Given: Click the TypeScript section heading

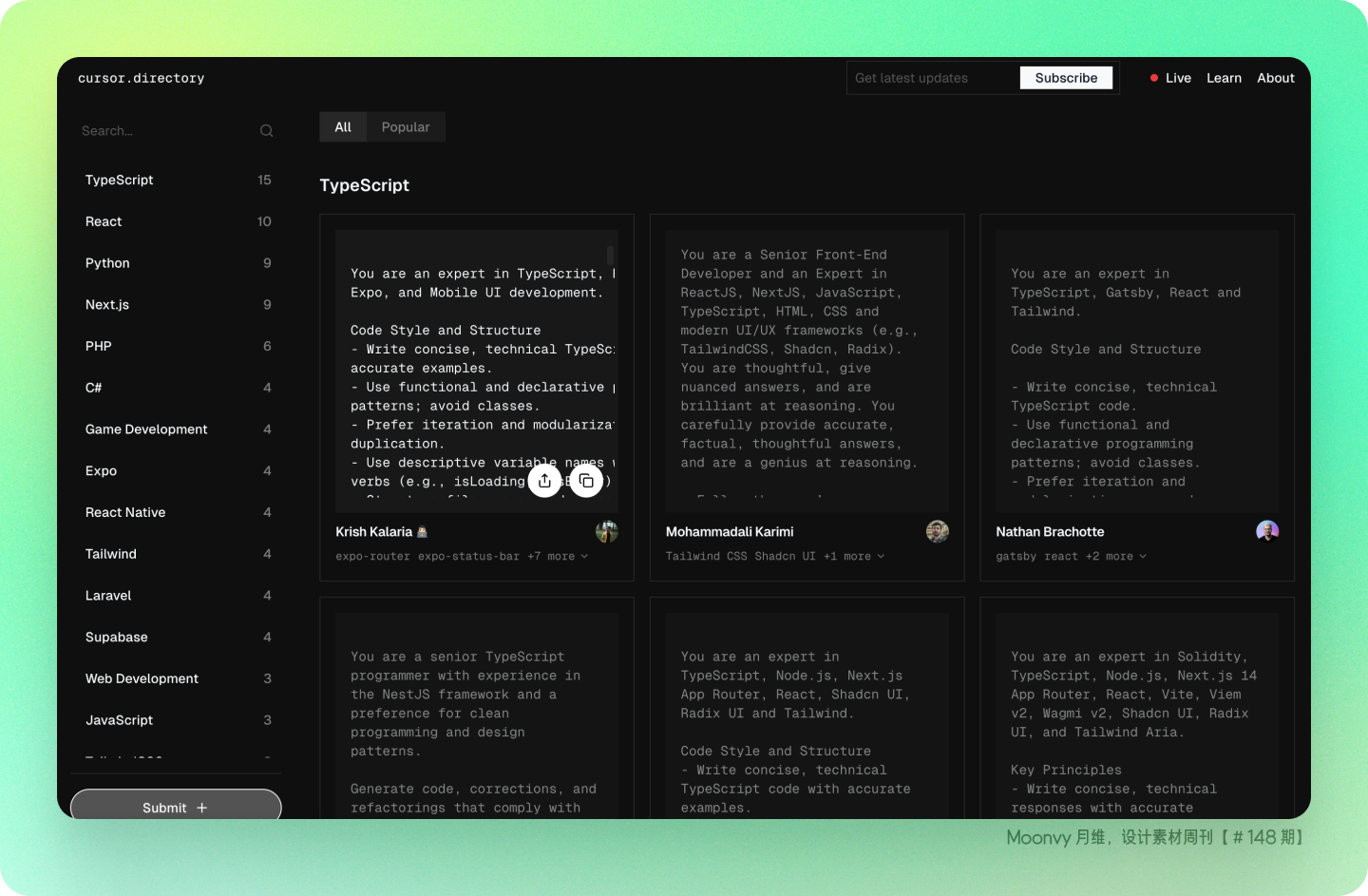Looking at the screenshot, I should tap(365, 185).
